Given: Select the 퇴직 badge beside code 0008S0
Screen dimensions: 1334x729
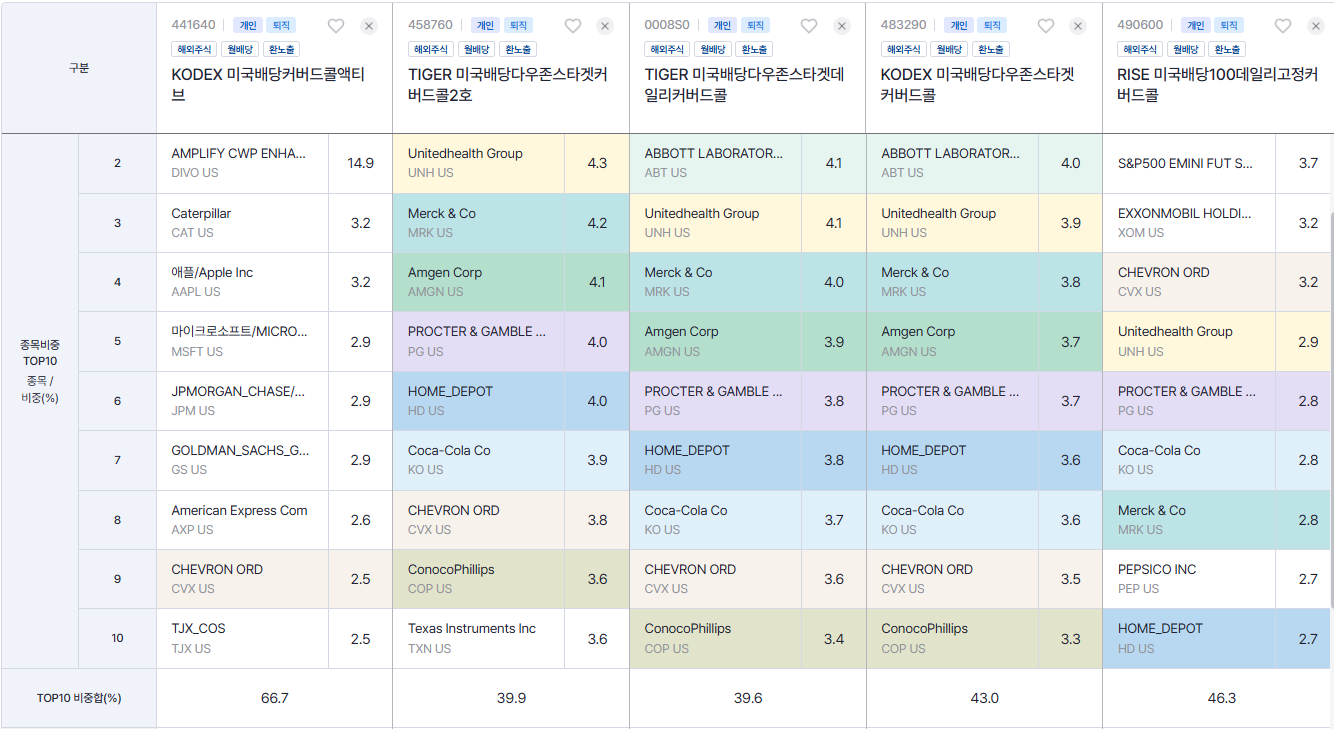Looking at the screenshot, I should click(755, 25).
